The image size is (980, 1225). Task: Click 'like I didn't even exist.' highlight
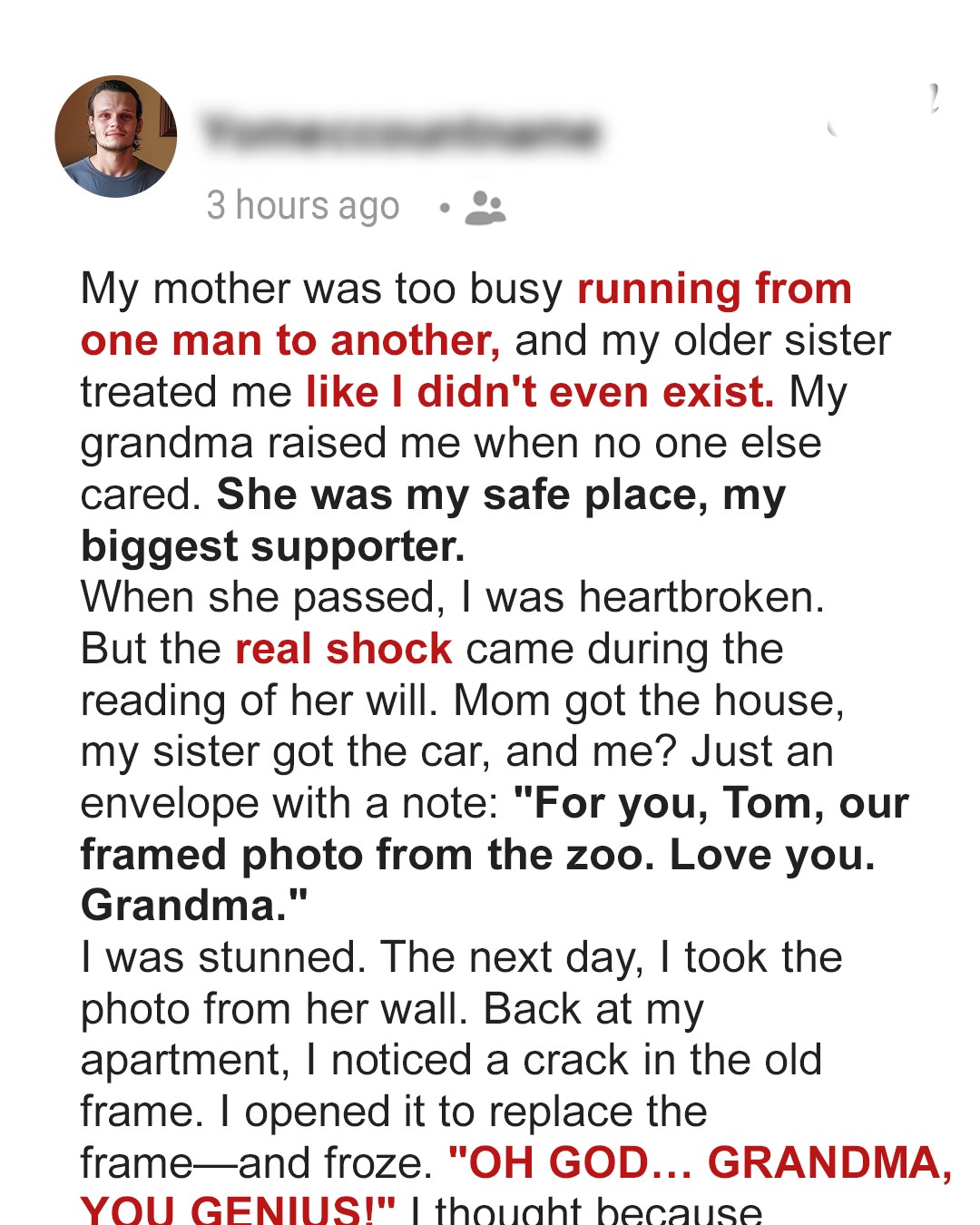(x=540, y=393)
